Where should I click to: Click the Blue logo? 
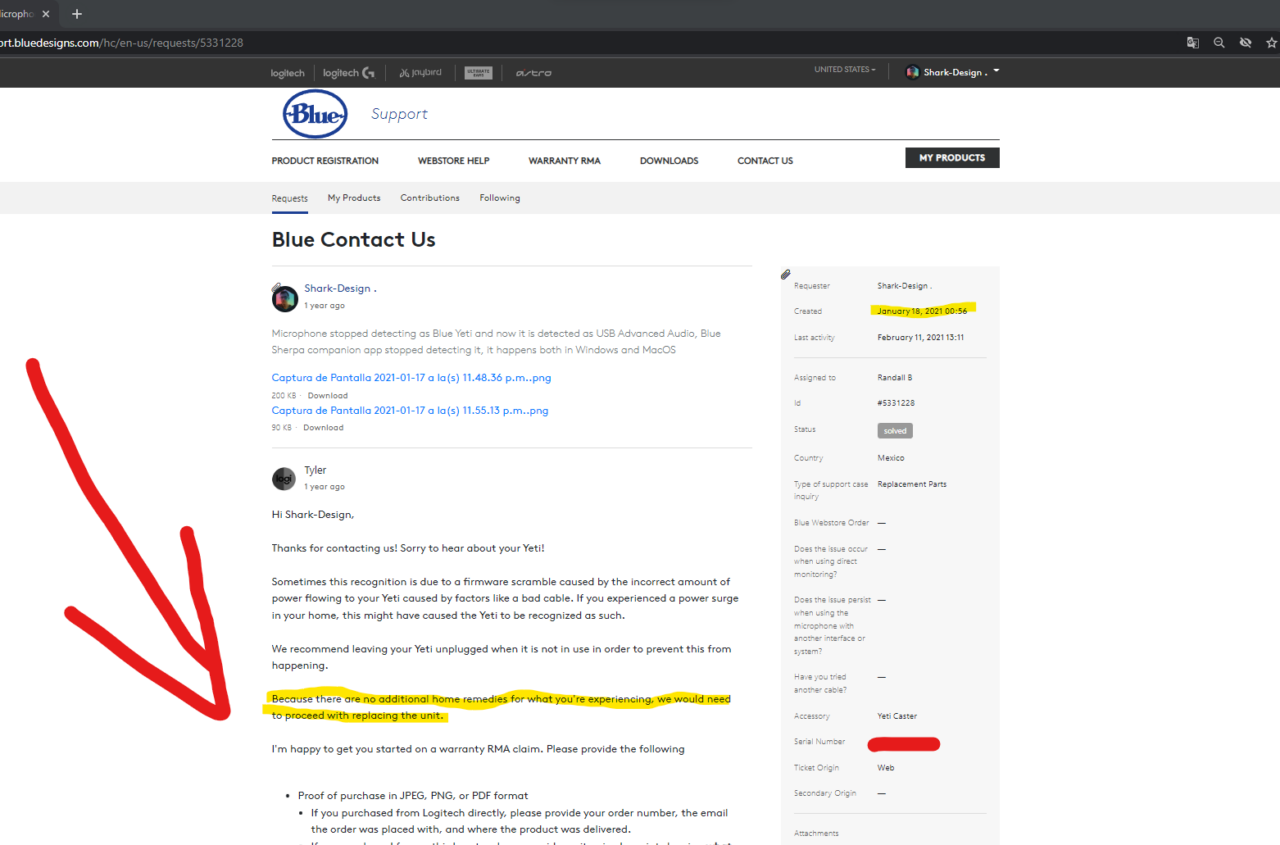point(315,114)
